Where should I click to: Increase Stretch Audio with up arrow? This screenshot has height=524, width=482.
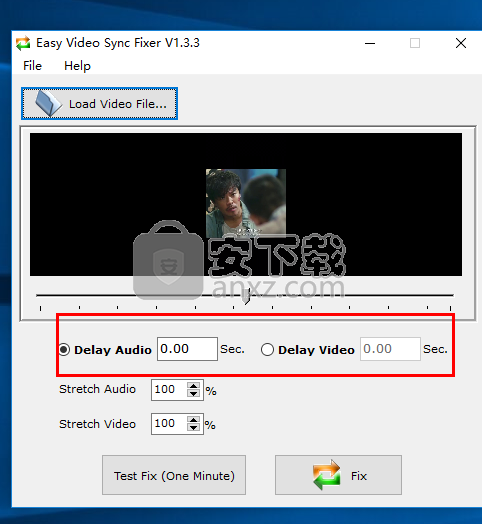click(194, 386)
